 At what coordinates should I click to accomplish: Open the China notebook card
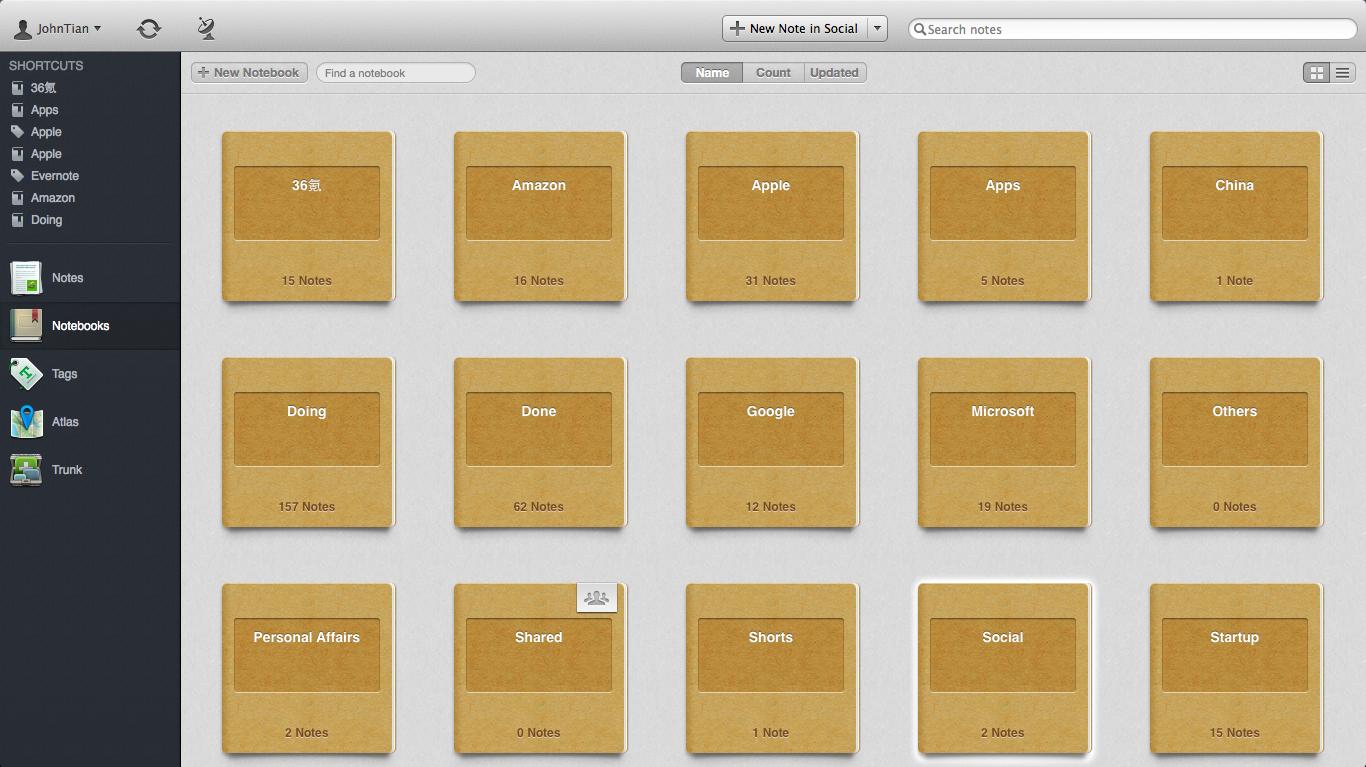[1236, 215]
